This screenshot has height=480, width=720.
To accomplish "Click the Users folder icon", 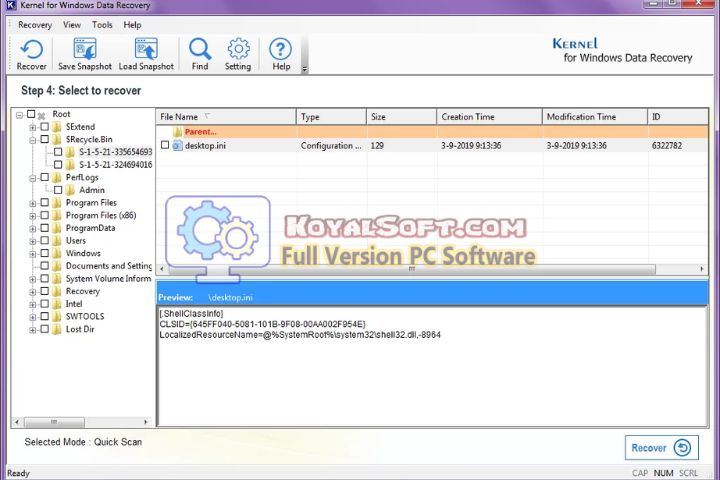I will 56,241.
